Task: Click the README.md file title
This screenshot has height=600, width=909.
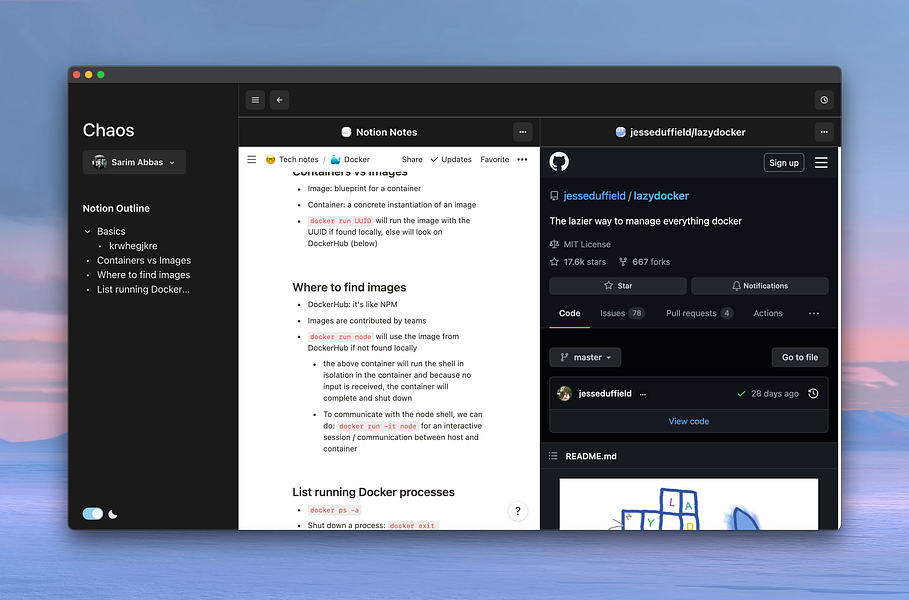Action: 591,456
